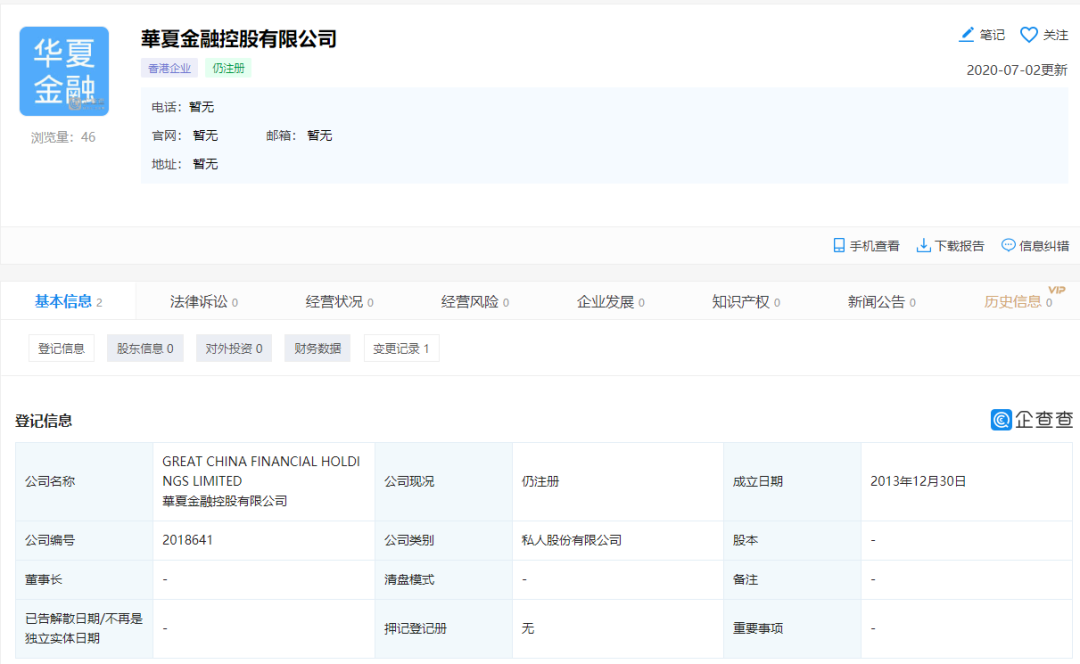Click the 企查查 brand logo icon
Image resolution: width=1080 pixels, height=664 pixels.
(x=1001, y=419)
